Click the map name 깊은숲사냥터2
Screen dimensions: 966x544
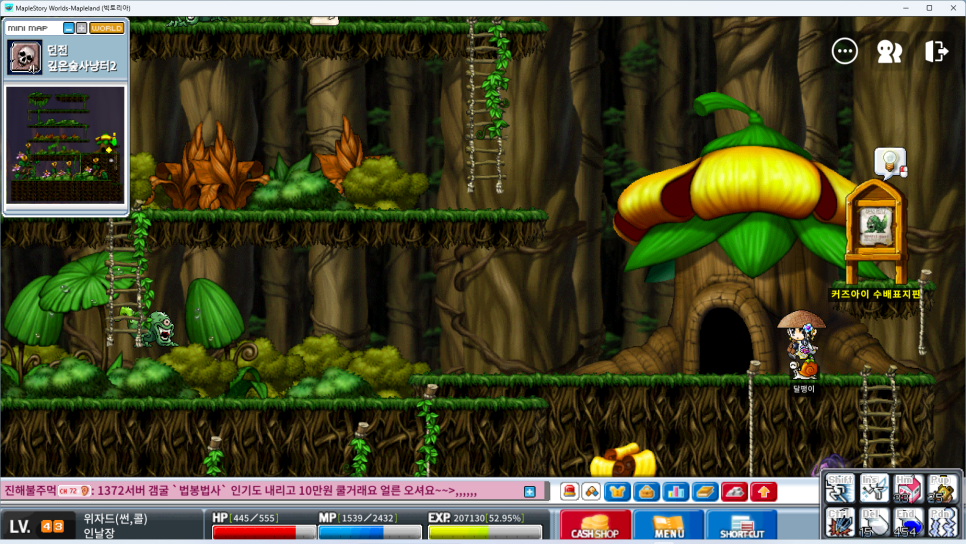[82, 66]
